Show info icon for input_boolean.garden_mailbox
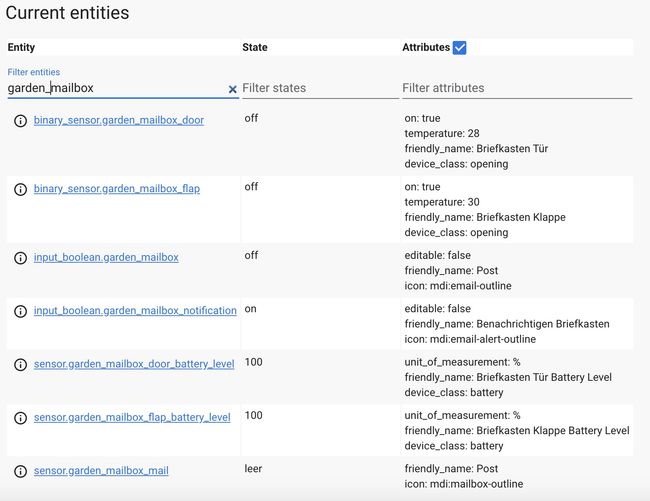Viewport: 650px width, 501px height. (20, 258)
